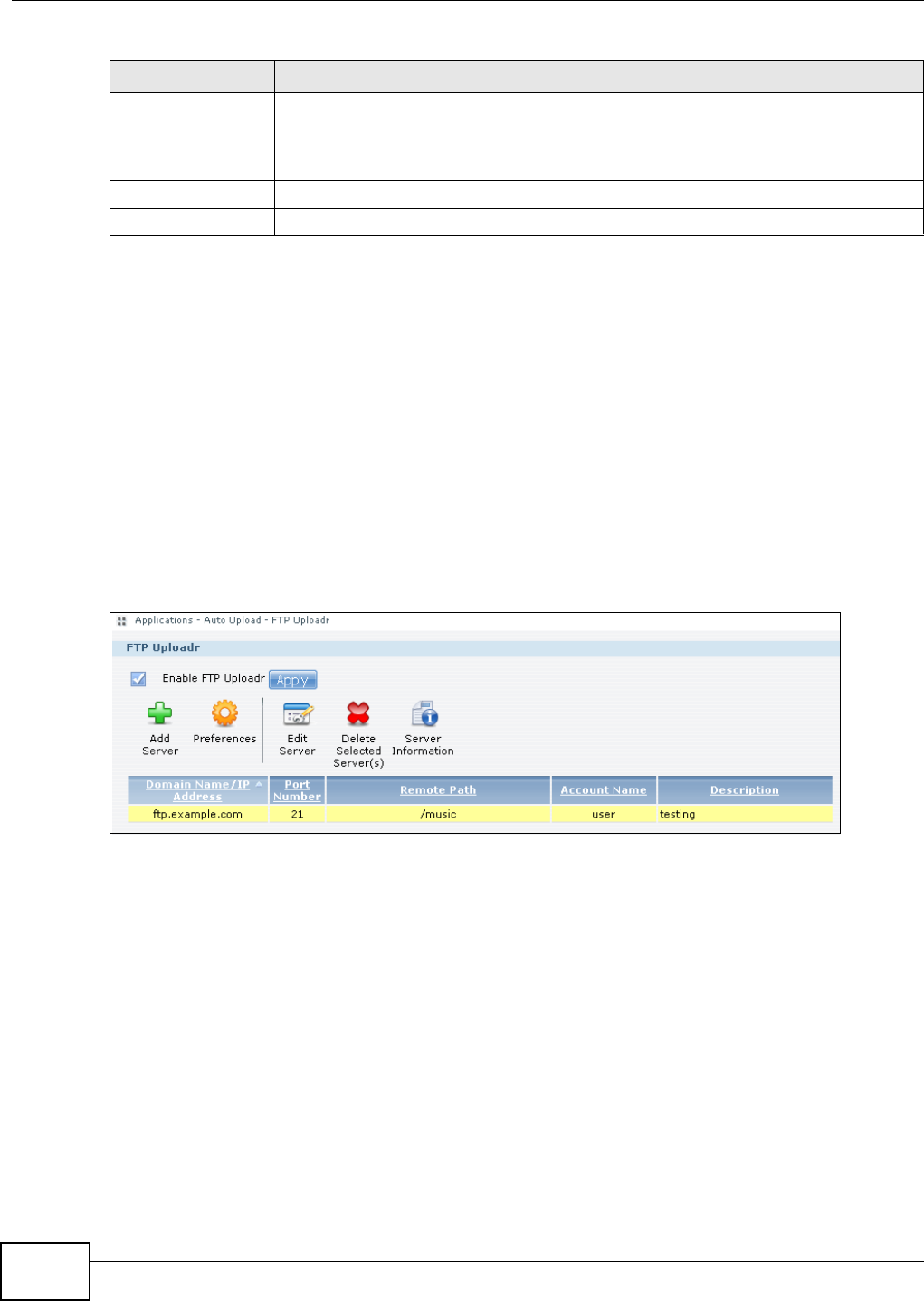Open Preferences gear icon
This screenshot has width=924, height=1301.
(224, 714)
